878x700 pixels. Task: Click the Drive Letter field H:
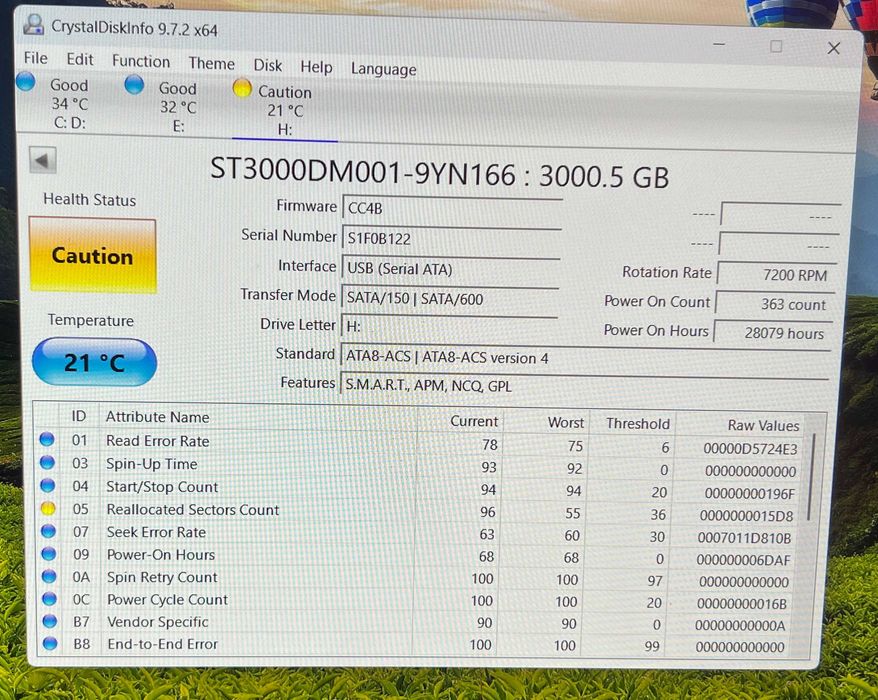[x=449, y=327]
